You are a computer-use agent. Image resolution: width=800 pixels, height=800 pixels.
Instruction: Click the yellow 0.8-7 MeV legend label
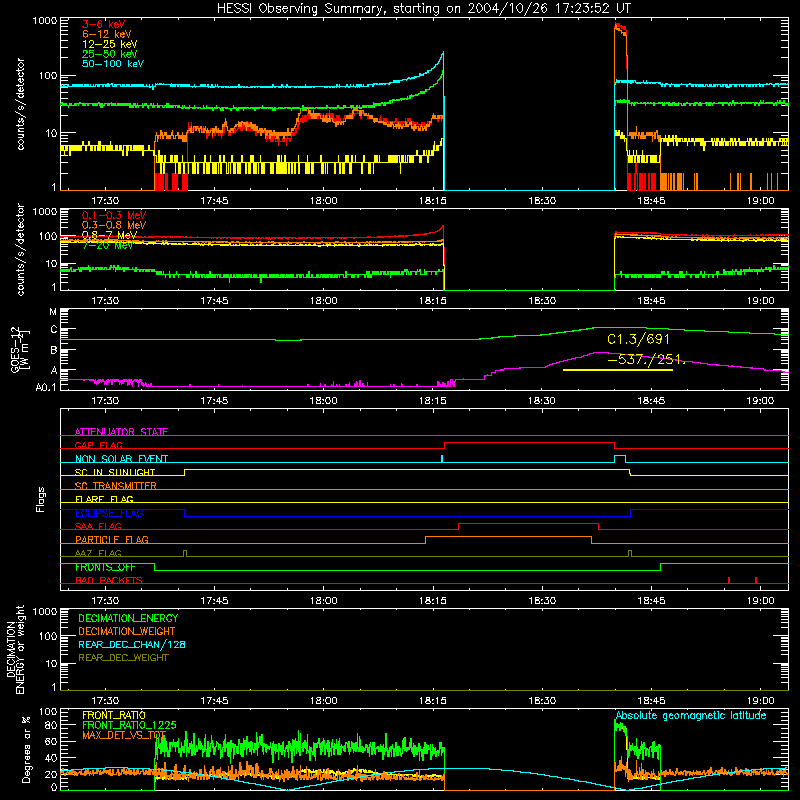click(110, 235)
